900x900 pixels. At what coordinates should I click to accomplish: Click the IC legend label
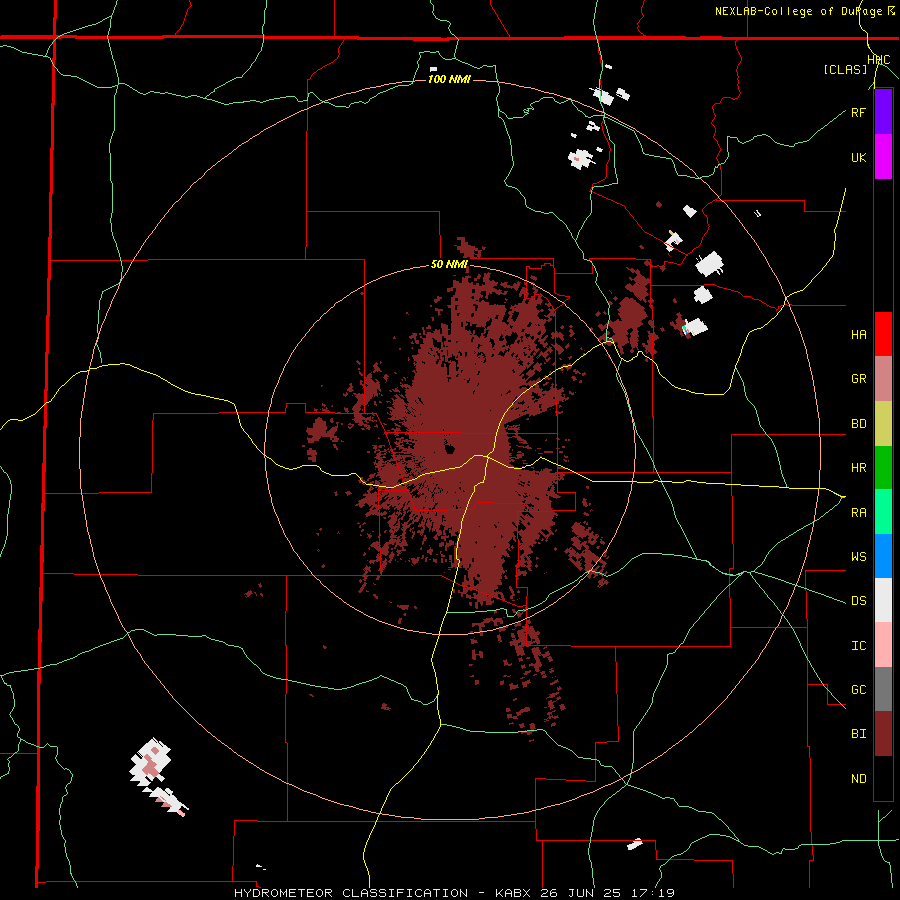[x=858, y=646]
